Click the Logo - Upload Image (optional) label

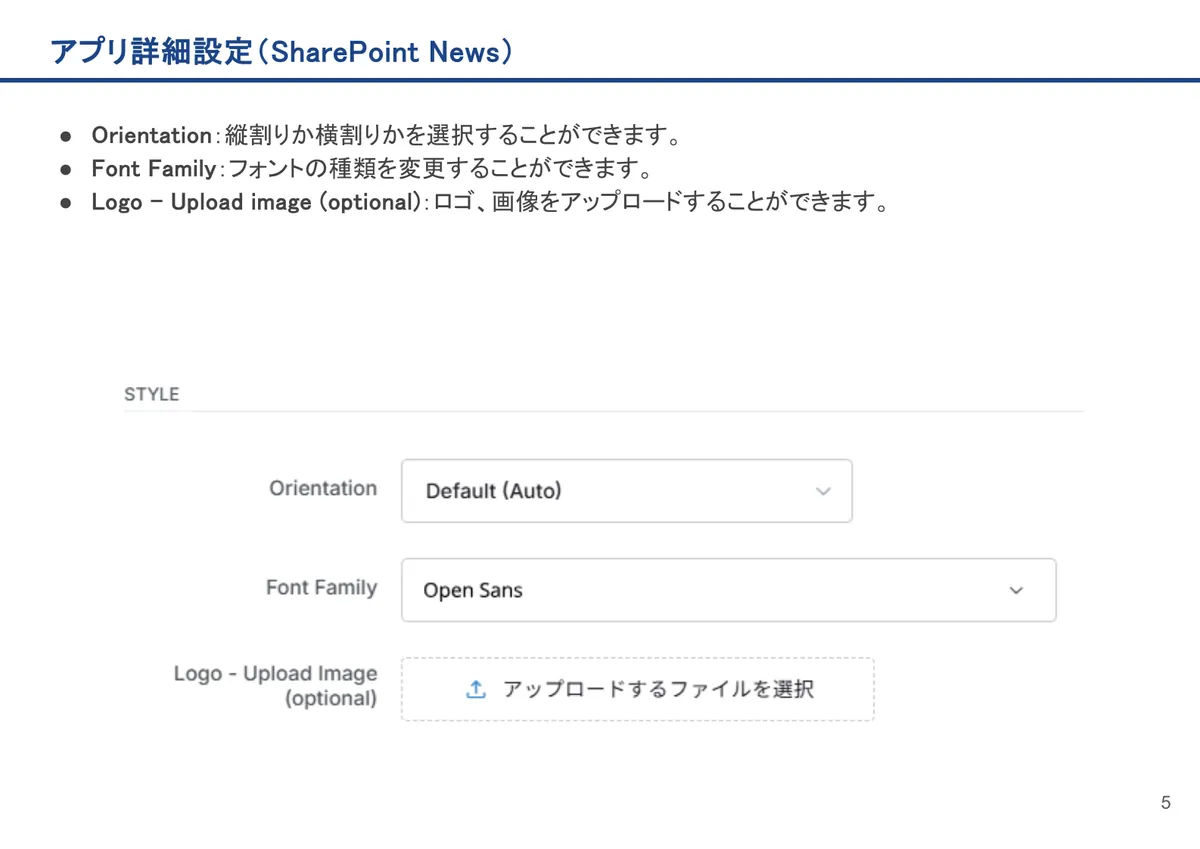276,686
